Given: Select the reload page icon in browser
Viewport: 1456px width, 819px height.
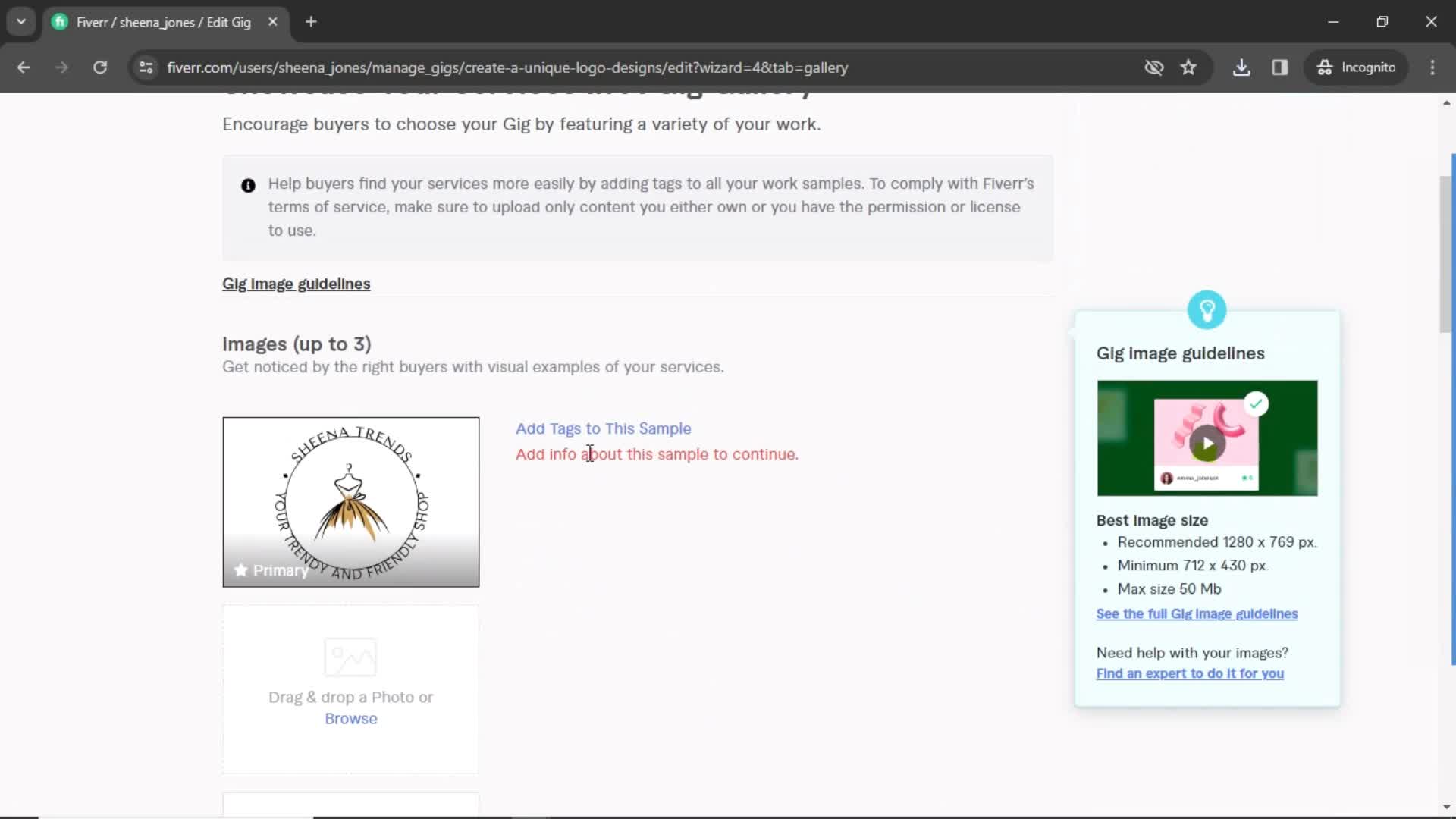Looking at the screenshot, I should (100, 67).
